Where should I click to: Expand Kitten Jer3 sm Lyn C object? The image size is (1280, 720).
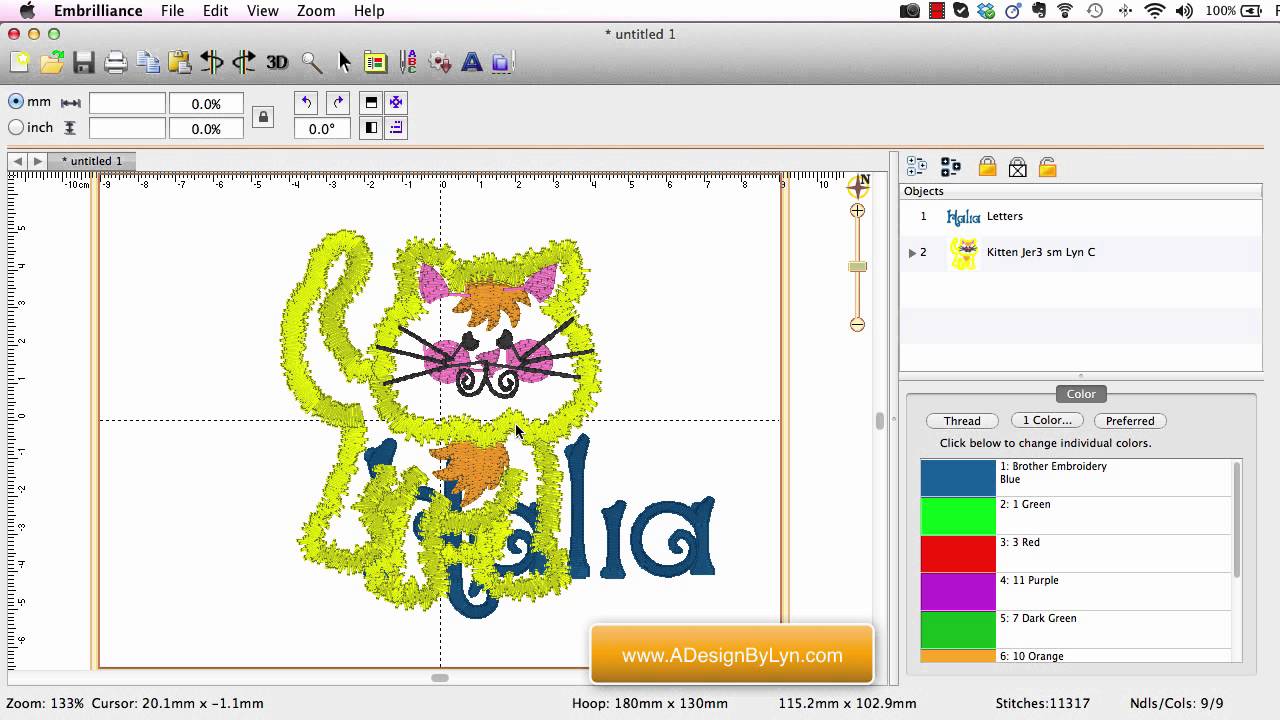pos(911,253)
